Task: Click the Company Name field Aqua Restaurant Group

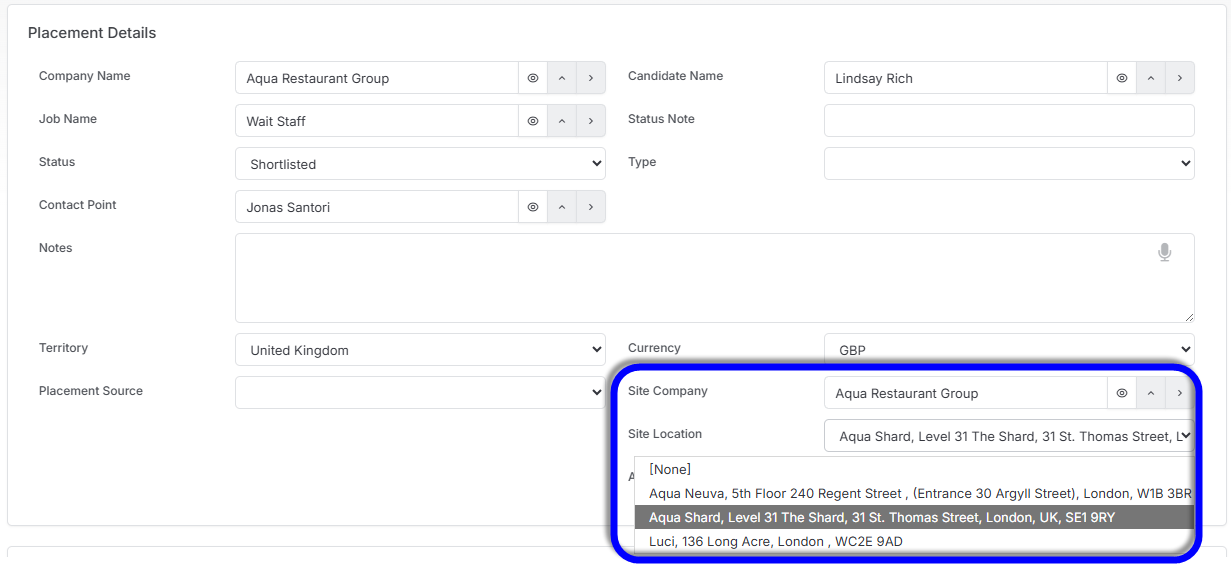Action: 377,78
